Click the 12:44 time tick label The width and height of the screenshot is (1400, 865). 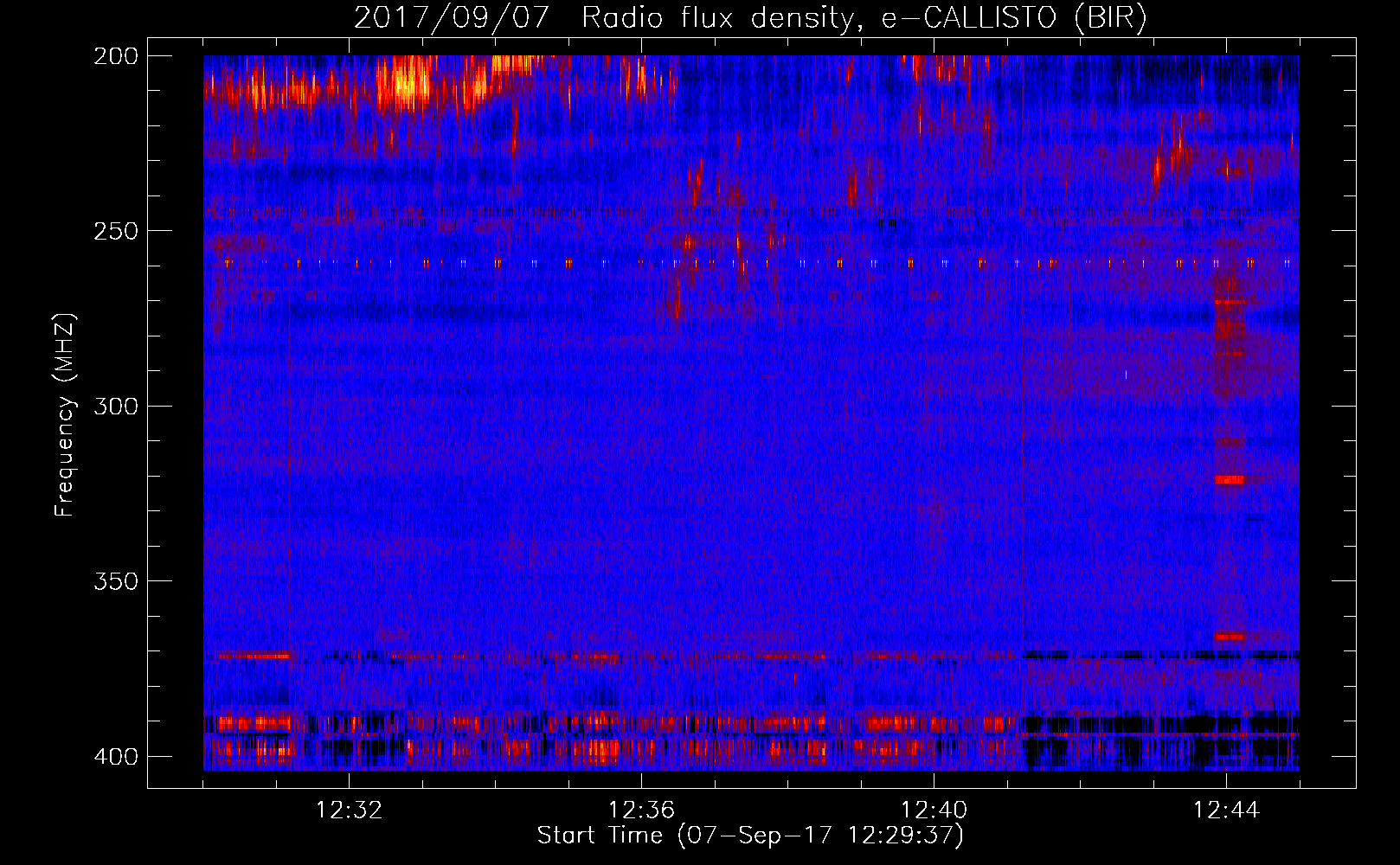1226,811
